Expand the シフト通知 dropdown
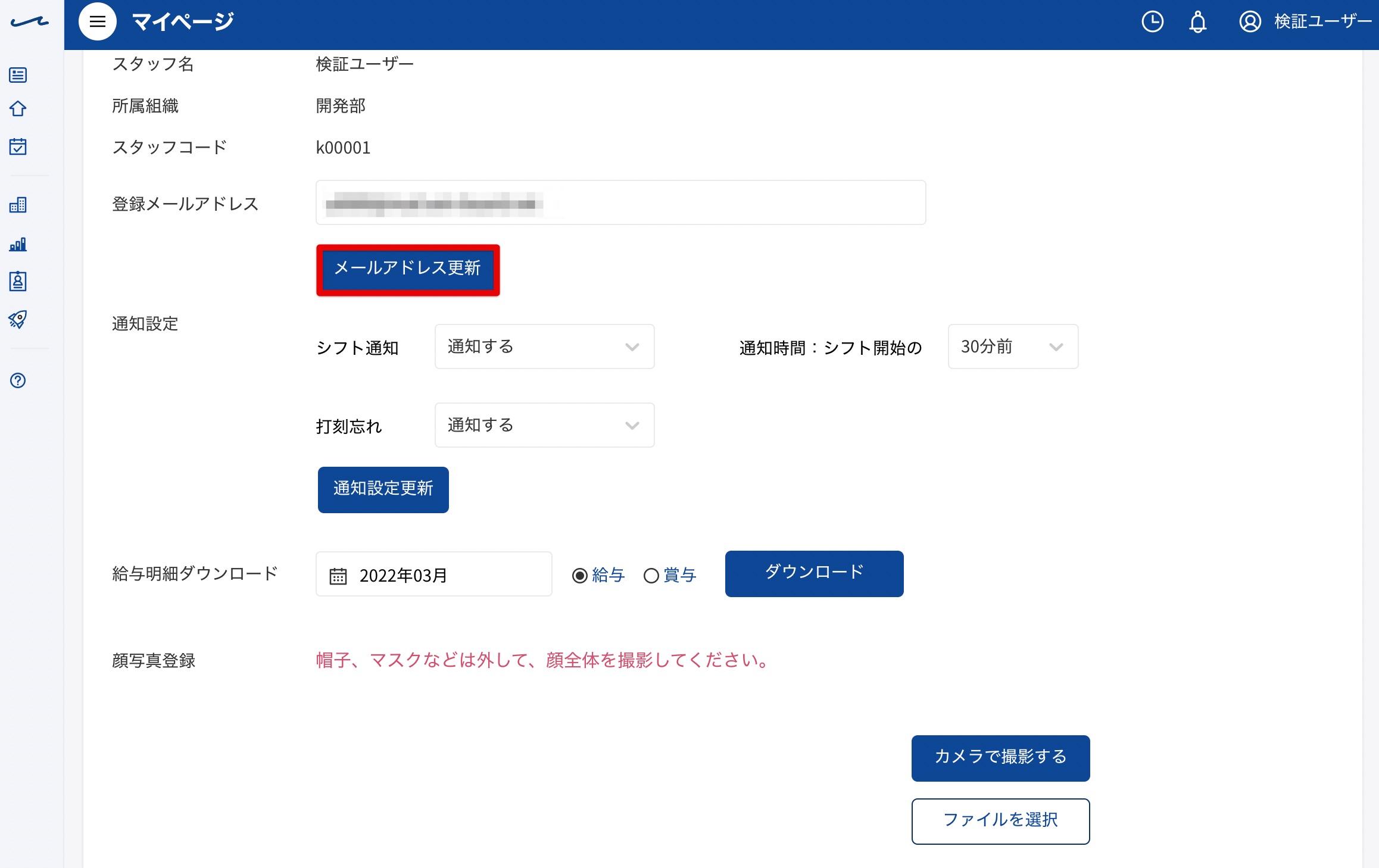The width and height of the screenshot is (1379, 868). [x=544, y=346]
